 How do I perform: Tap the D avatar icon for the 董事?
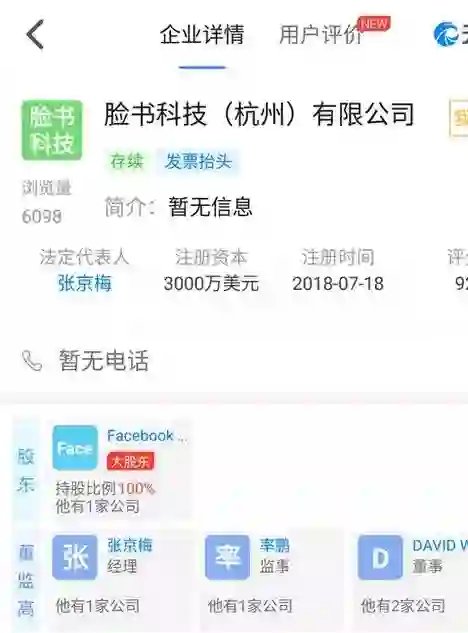[380, 558]
